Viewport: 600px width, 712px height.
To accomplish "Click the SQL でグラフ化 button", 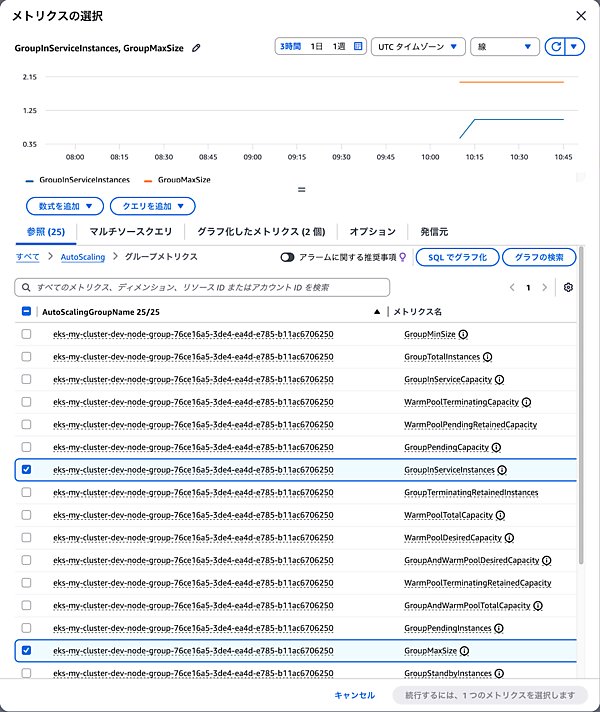I will click(457, 257).
